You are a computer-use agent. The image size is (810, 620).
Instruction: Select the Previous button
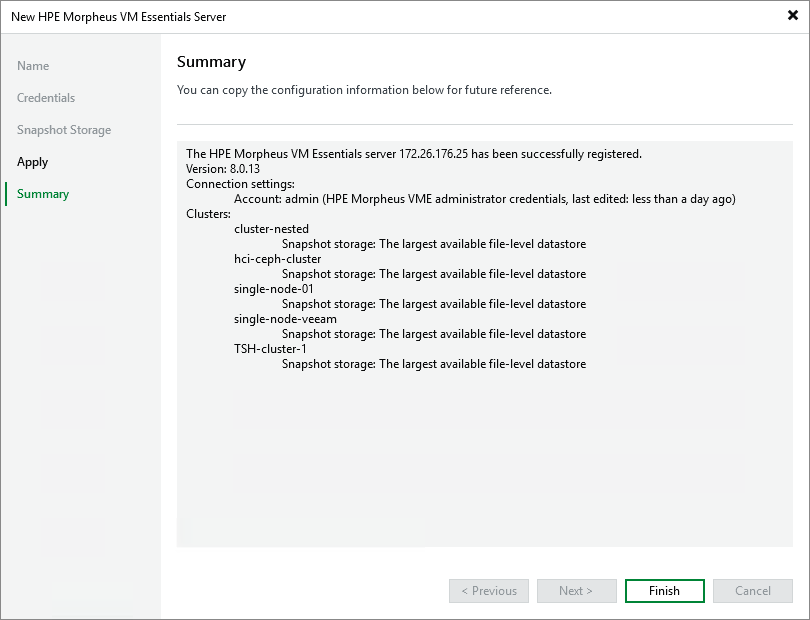[x=488, y=590]
